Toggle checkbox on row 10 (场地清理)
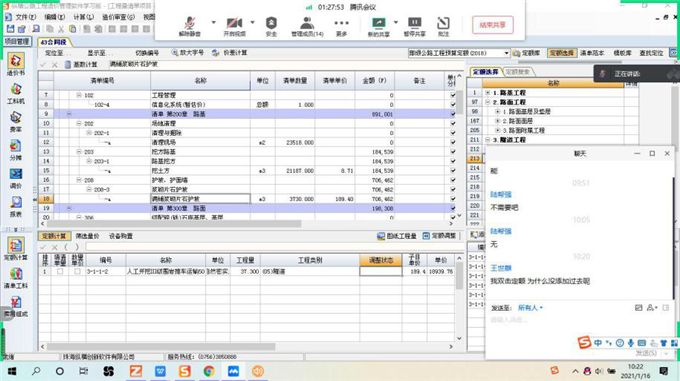Image resolution: width=680 pixels, height=381 pixels. pos(453,124)
